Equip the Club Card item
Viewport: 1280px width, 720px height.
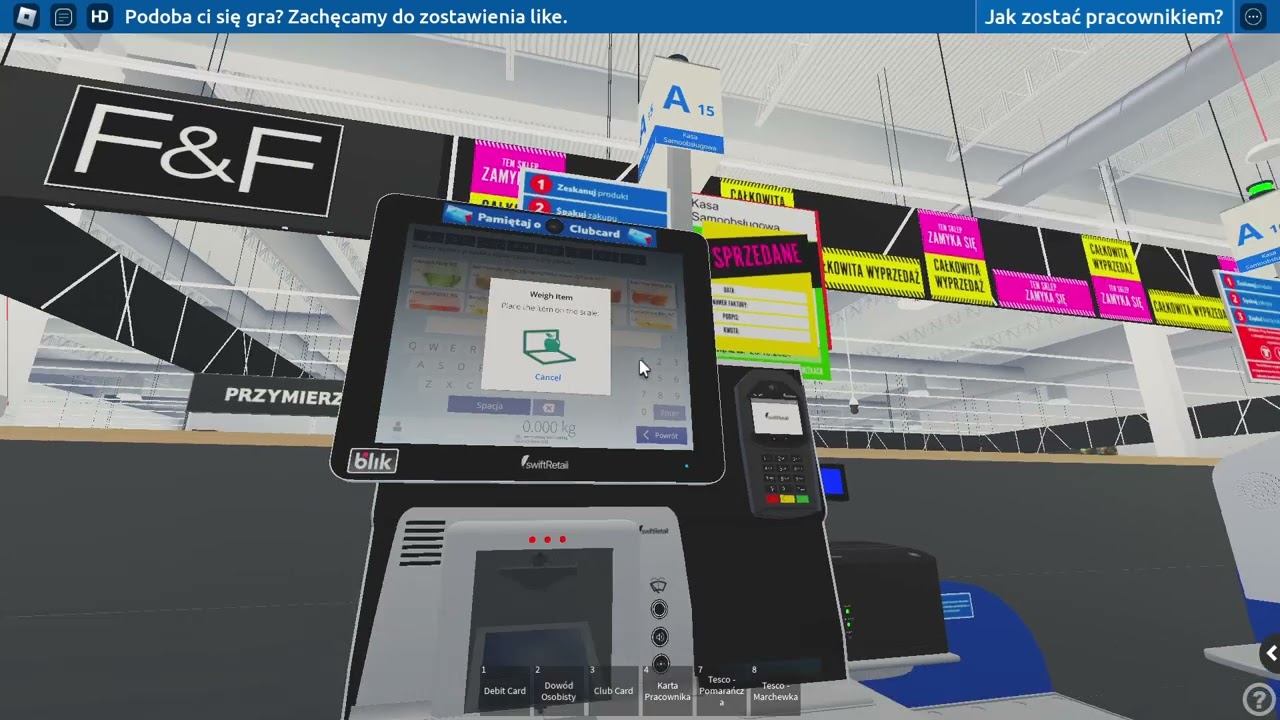coord(613,690)
